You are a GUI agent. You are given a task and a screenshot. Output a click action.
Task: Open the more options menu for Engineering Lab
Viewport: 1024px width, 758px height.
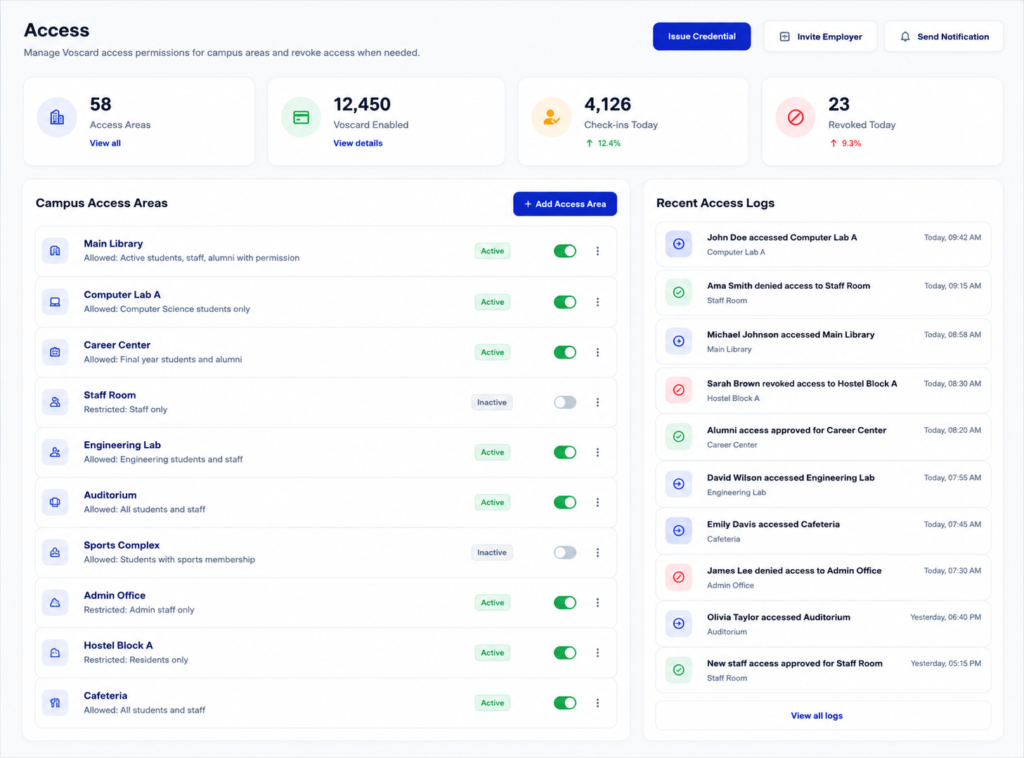pos(598,452)
